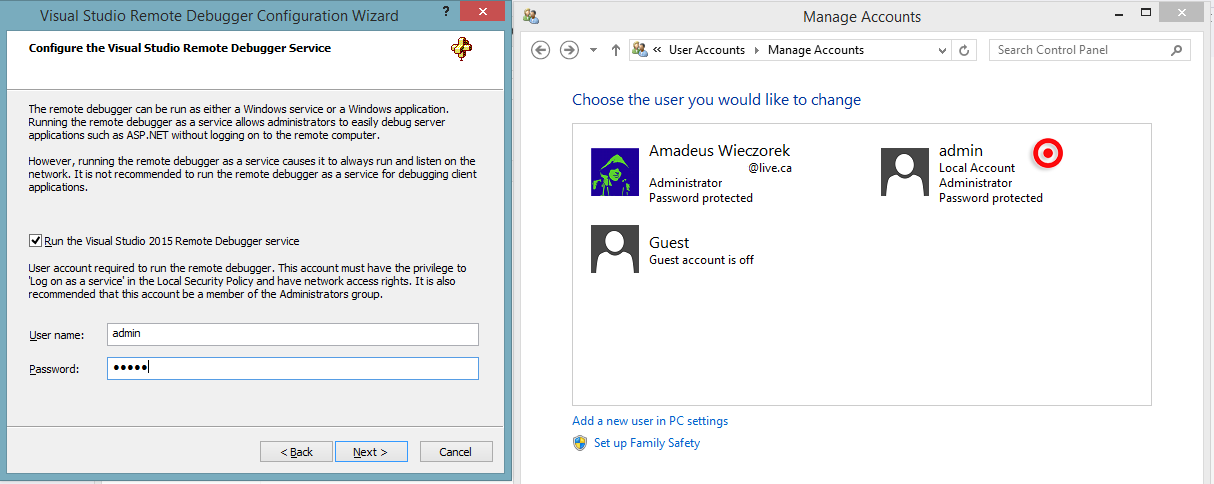Click the User Accounts breadcrumb
The height and width of the screenshot is (484, 1214).
click(706, 50)
